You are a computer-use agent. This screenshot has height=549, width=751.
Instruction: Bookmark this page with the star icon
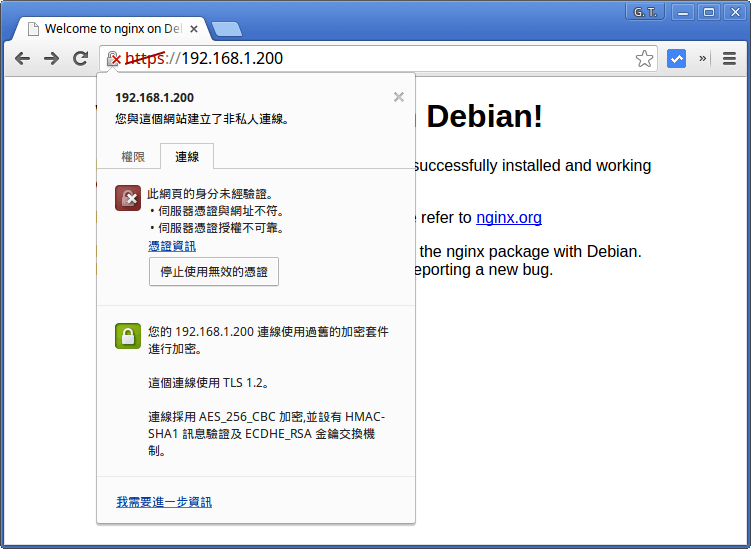coord(644,59)
